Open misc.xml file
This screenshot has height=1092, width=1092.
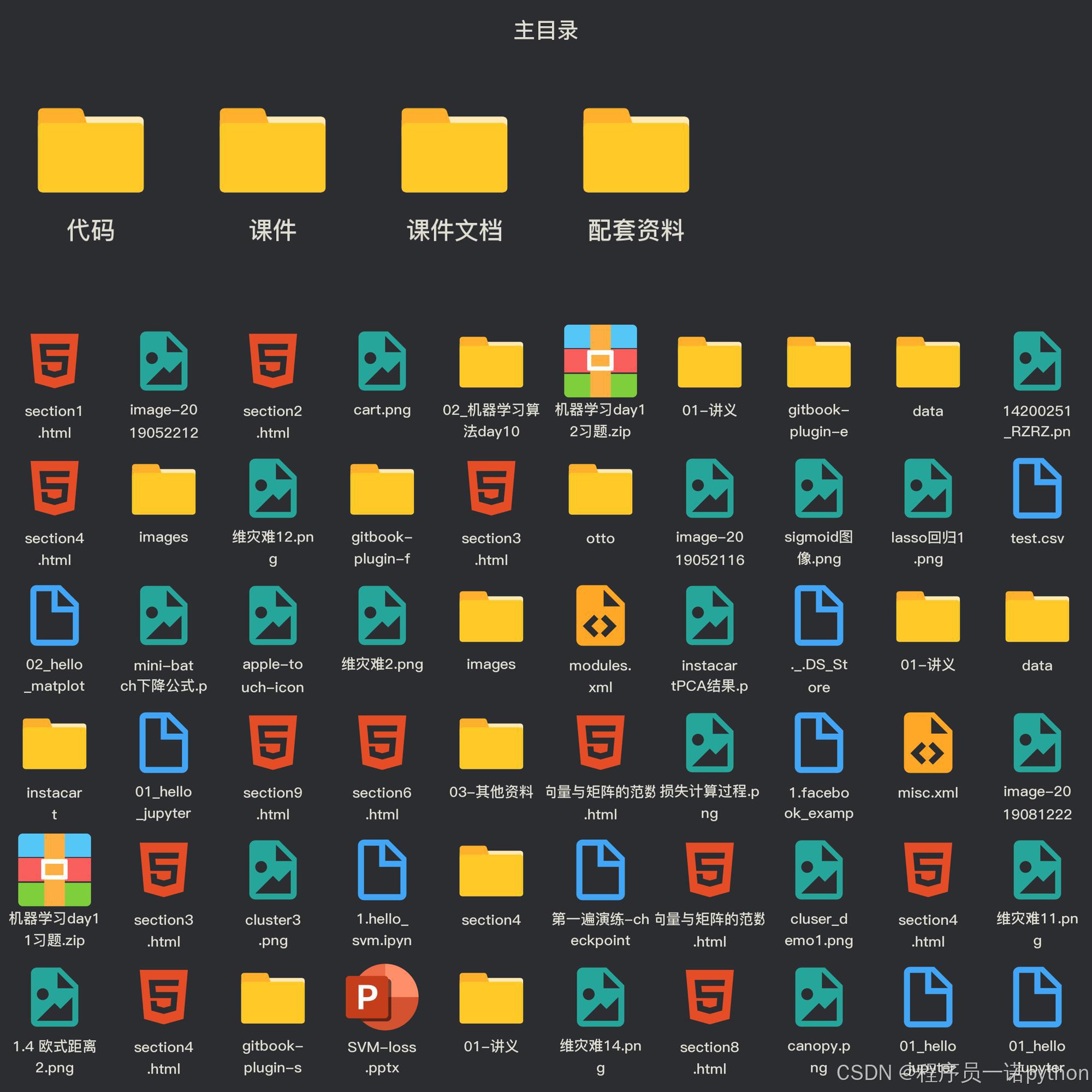point(928,743)
